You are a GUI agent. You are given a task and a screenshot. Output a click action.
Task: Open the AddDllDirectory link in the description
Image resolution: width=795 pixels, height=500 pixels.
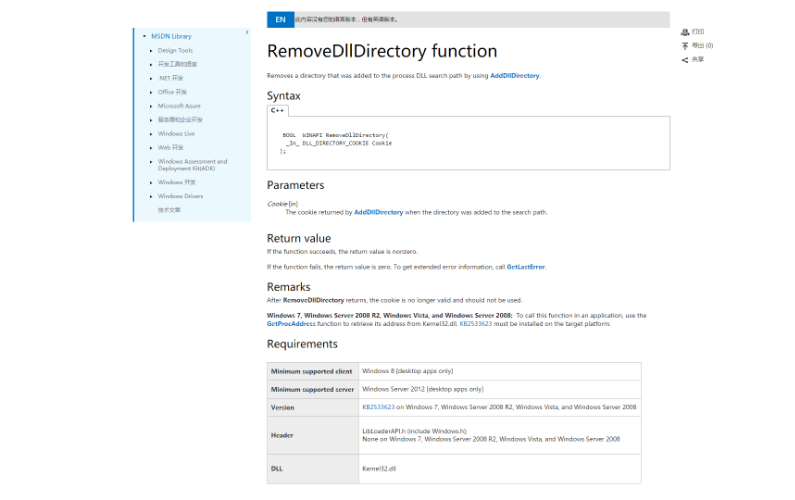click(515, 75)
